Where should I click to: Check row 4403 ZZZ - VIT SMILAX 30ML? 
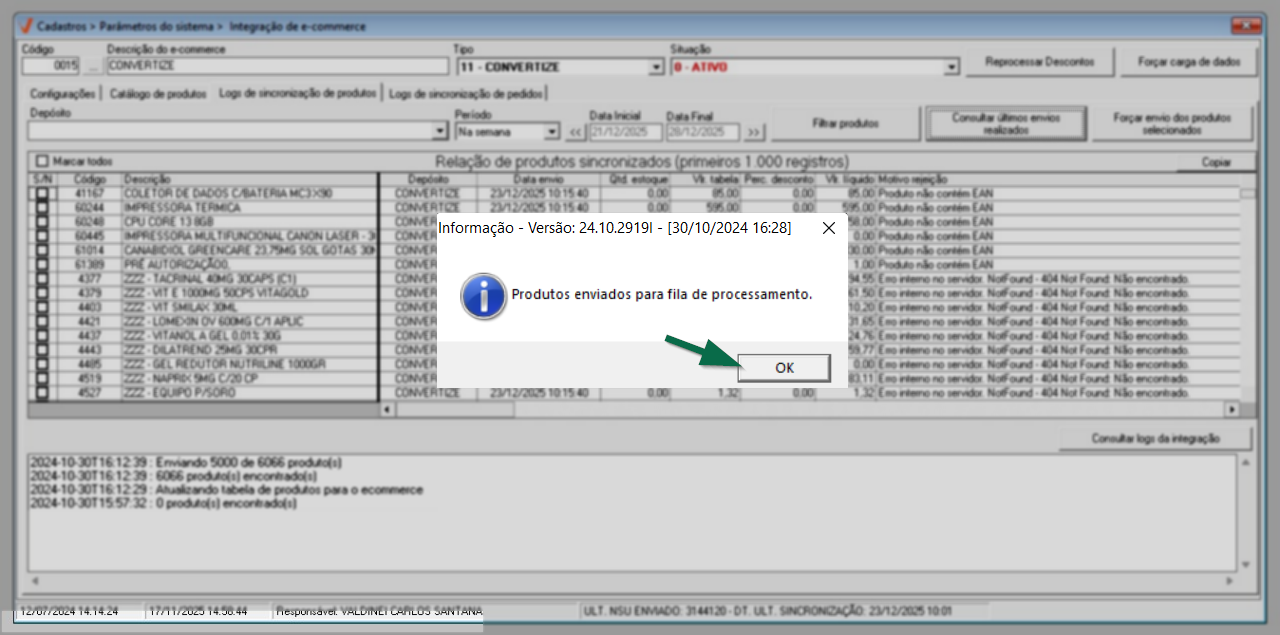(x=42, y=307)
